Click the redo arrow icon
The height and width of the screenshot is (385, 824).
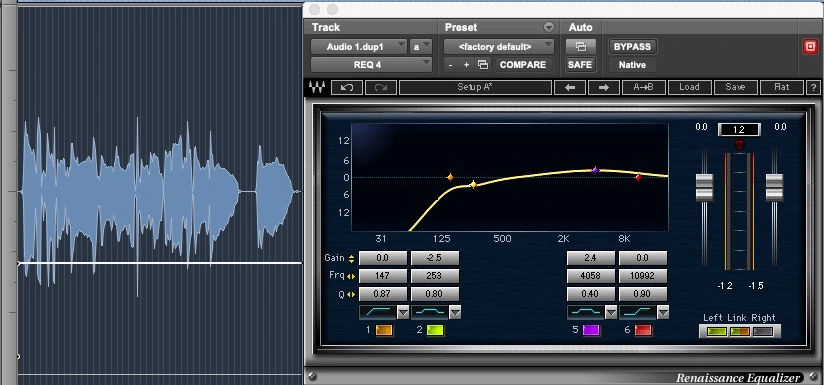(x=381, y=87)
